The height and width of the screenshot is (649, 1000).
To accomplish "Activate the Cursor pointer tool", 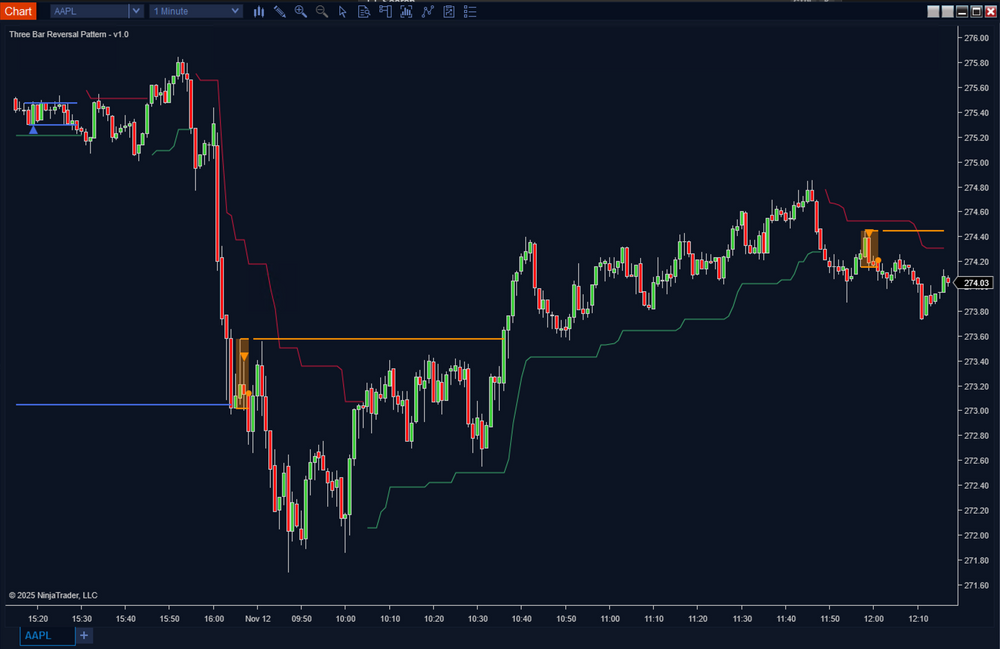I will [x=342, y=11].
